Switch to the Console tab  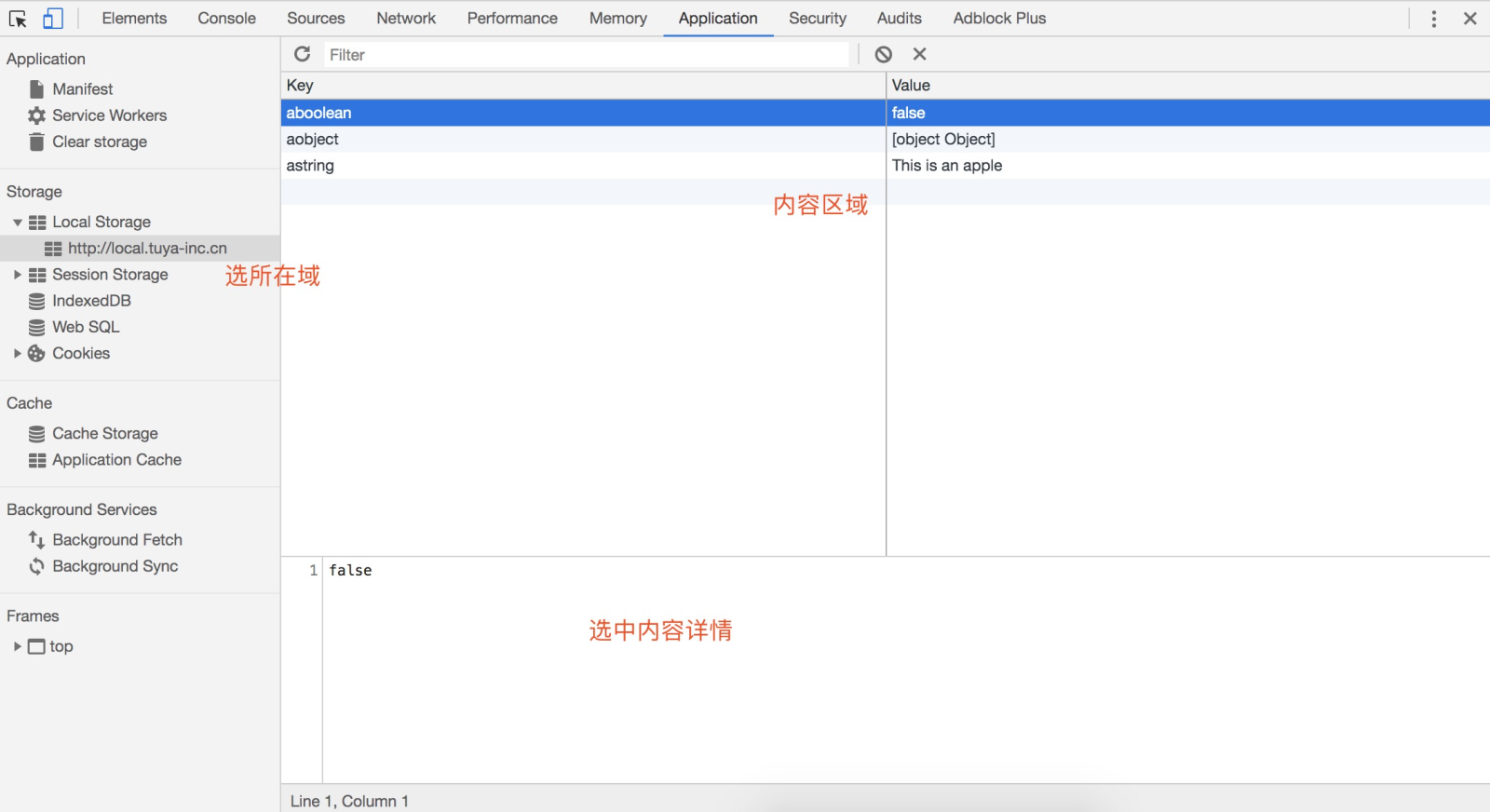[226, 19]
